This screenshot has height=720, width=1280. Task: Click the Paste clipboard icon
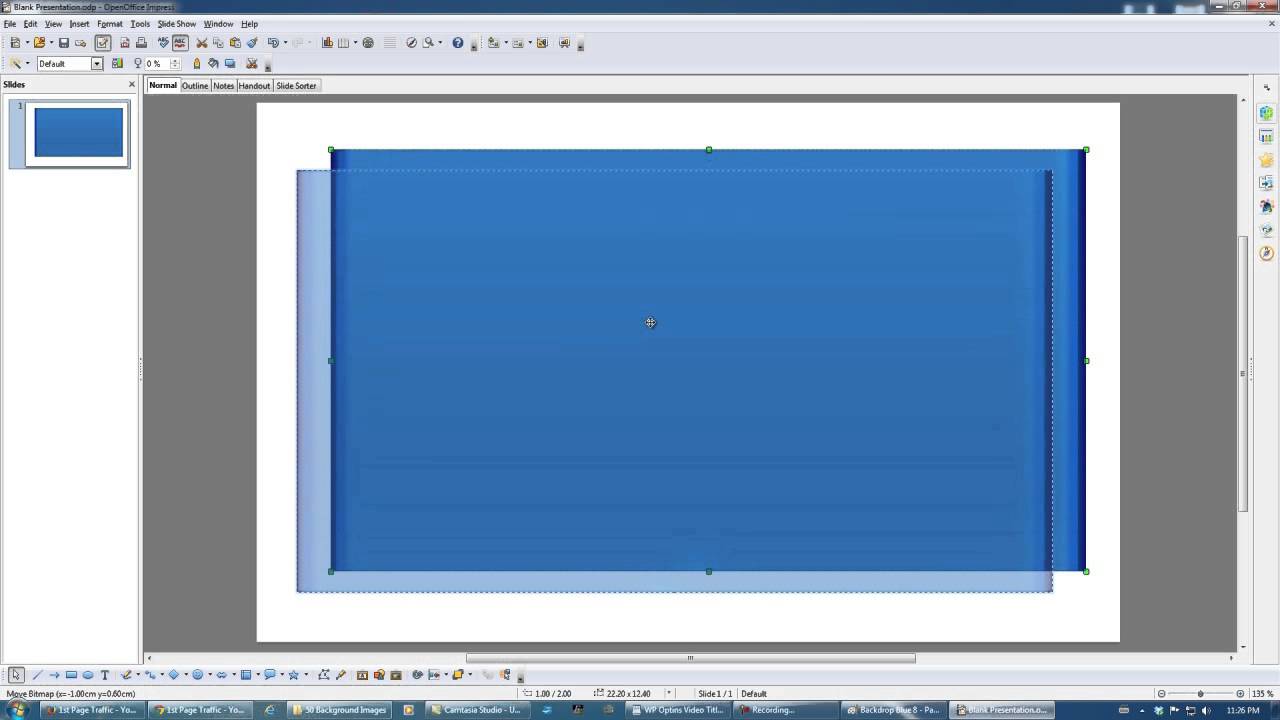click(235, 43)
